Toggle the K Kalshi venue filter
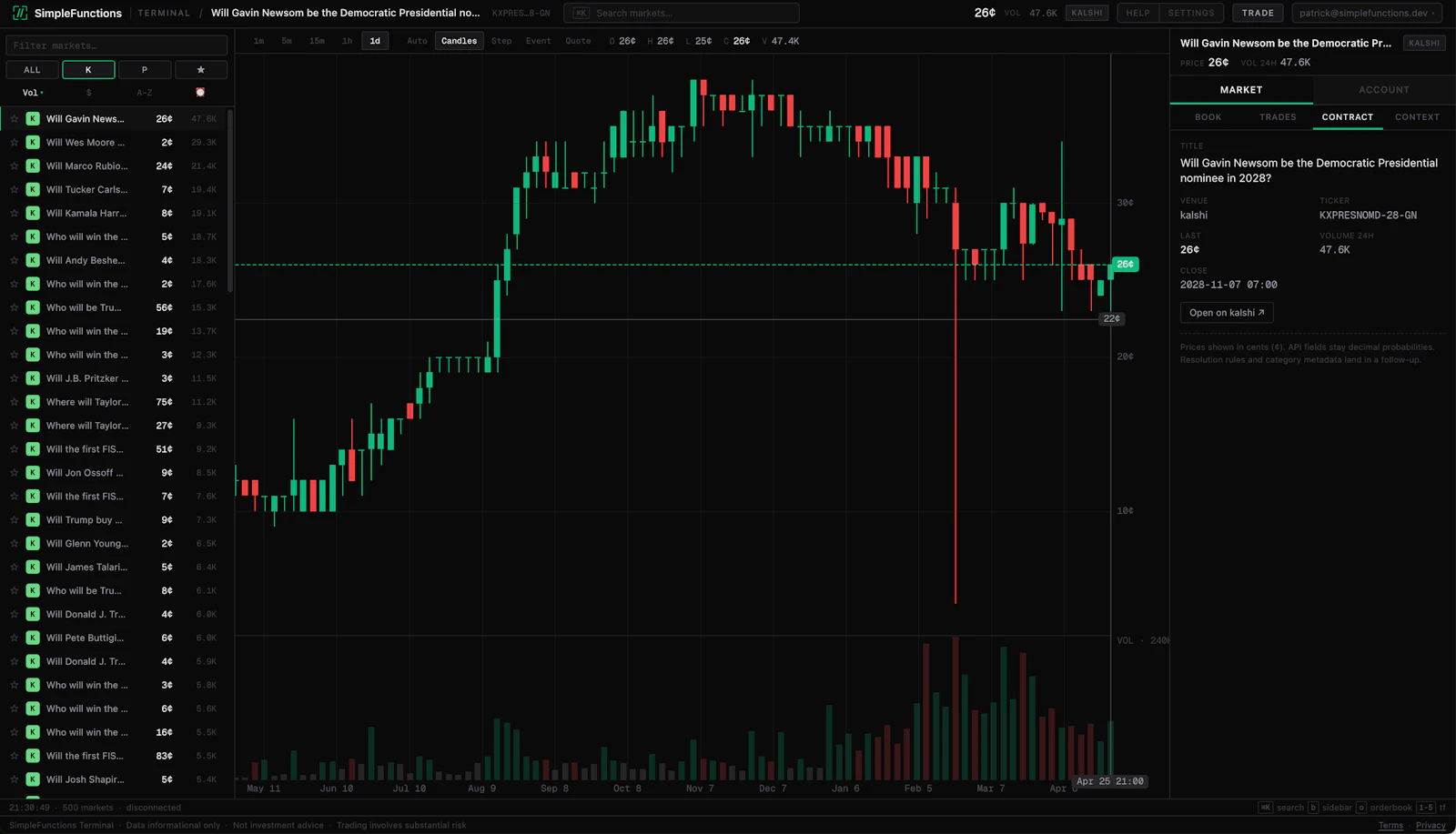Image resolution: width=1456 pixels, height=834 pixels. click(x=88, y=70)
